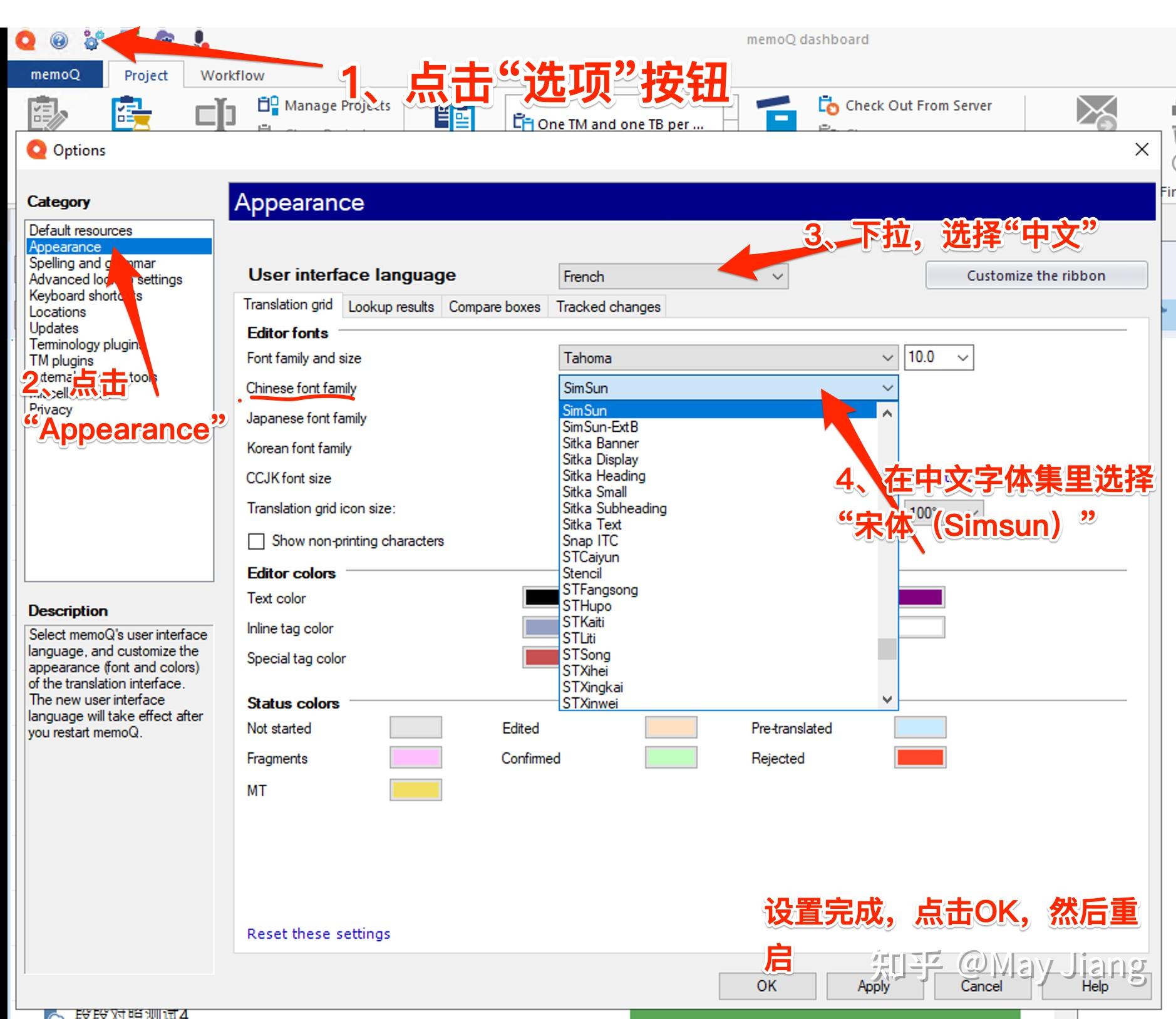Click the Customize the ribbon button
This screenshot has width=1176, height=1019.
[1036, 275]
